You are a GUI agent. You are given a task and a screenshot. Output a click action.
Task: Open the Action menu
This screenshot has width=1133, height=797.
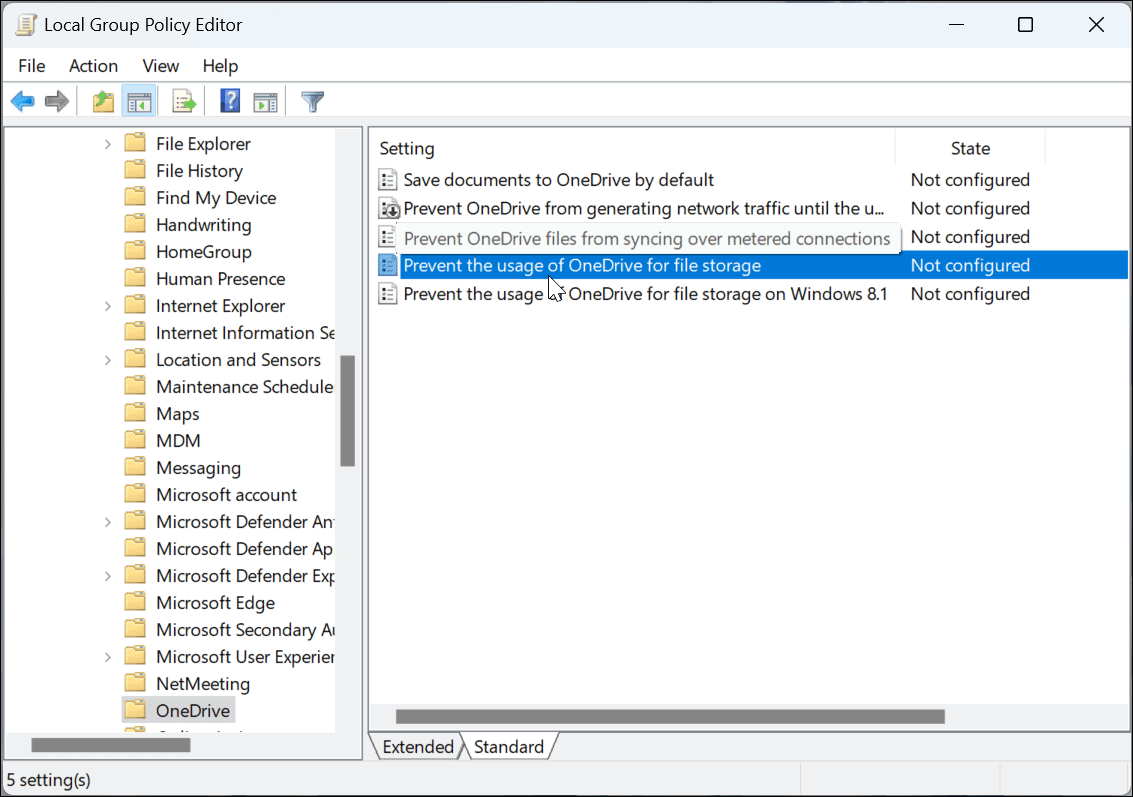point(93,66)
